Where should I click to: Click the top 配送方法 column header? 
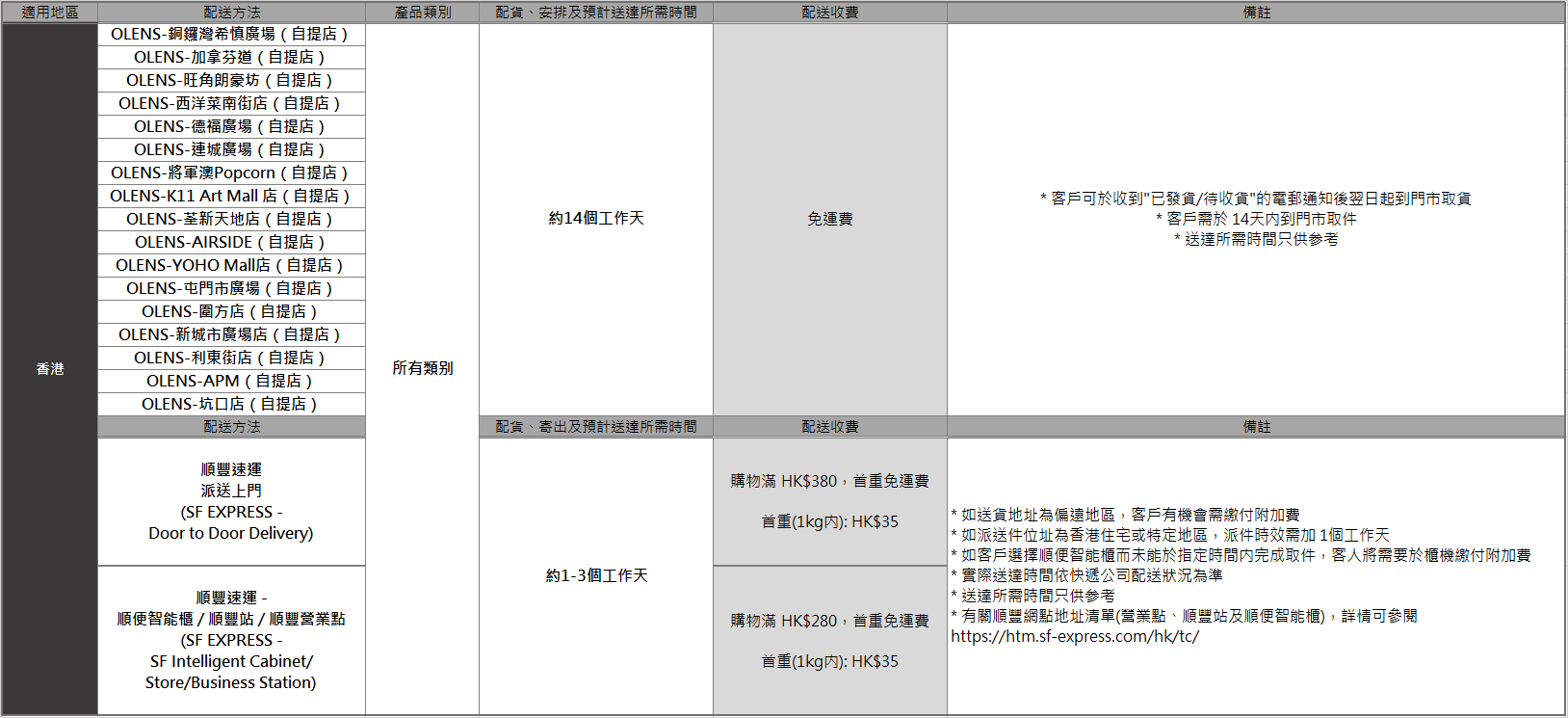[231, 13]
